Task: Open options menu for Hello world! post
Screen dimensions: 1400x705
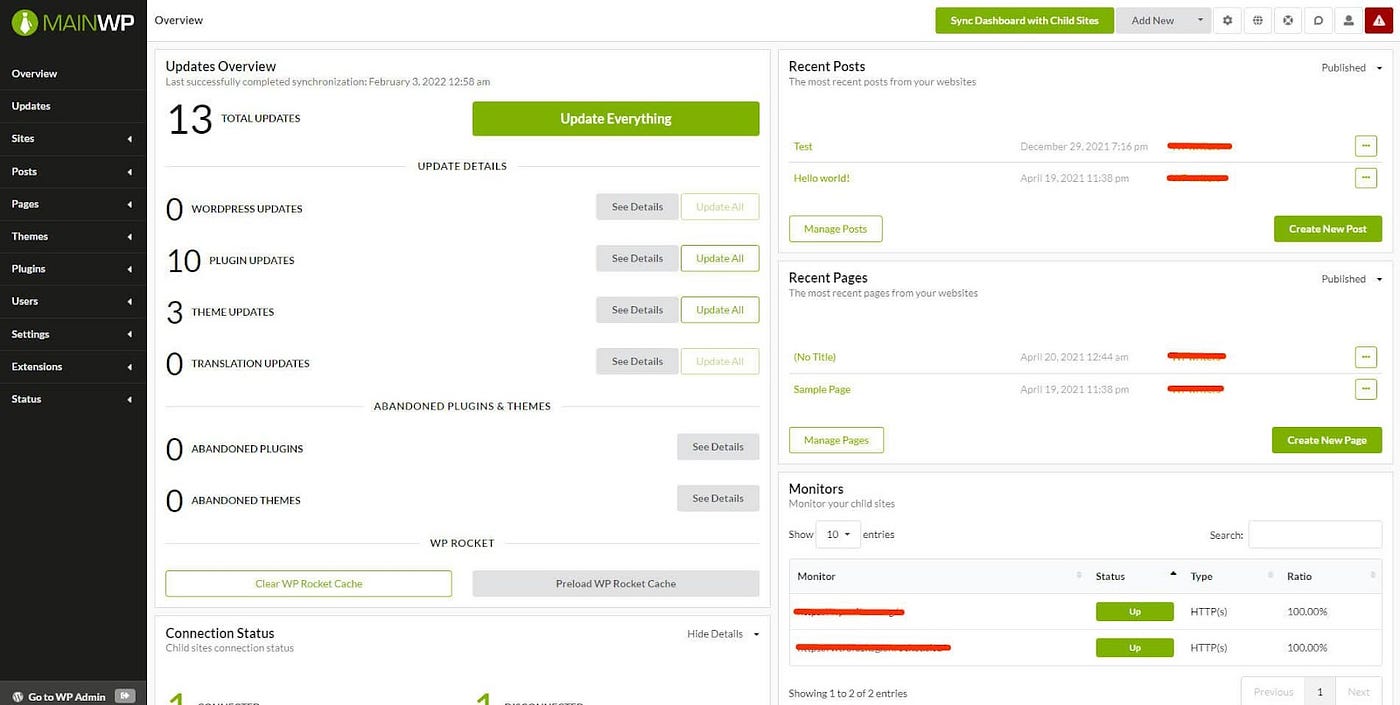Action: [x=1366, y=178]
